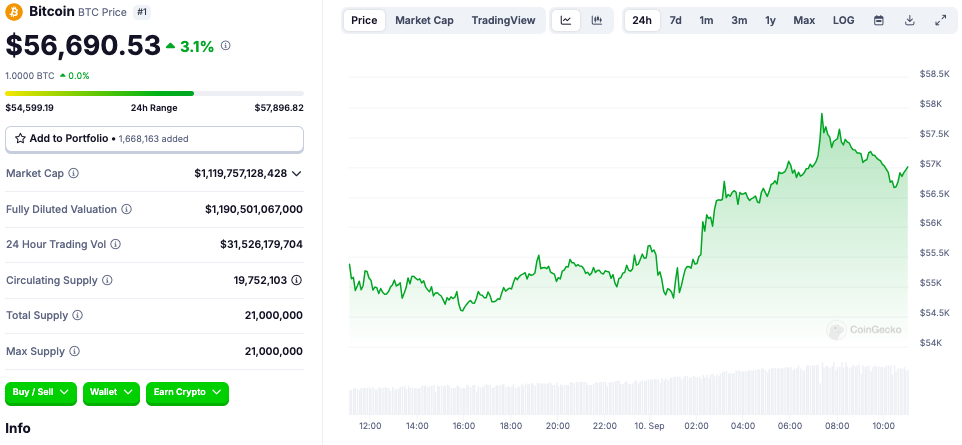Image resolution: width=962 pixels, height=445 pixels.
Task: Click the Bitcoin logo icon
Action: click(15, 12)
